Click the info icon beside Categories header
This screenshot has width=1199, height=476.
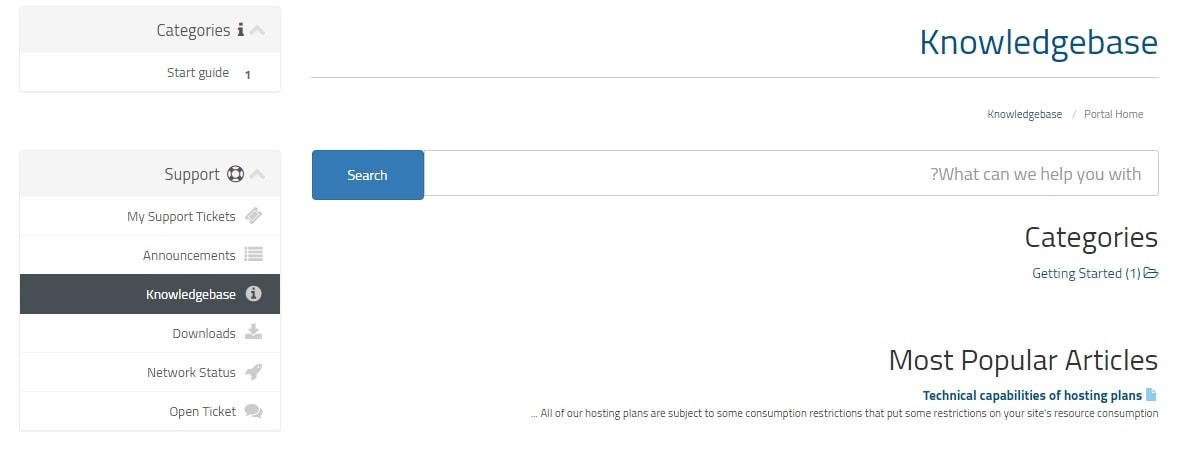tap(241, 30)
